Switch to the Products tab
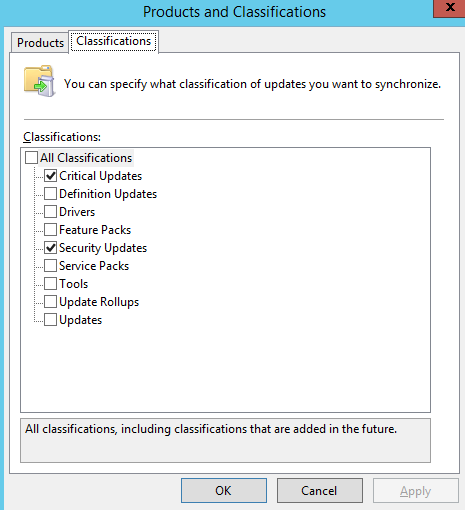Screen dimensions: 465x510 40,43
